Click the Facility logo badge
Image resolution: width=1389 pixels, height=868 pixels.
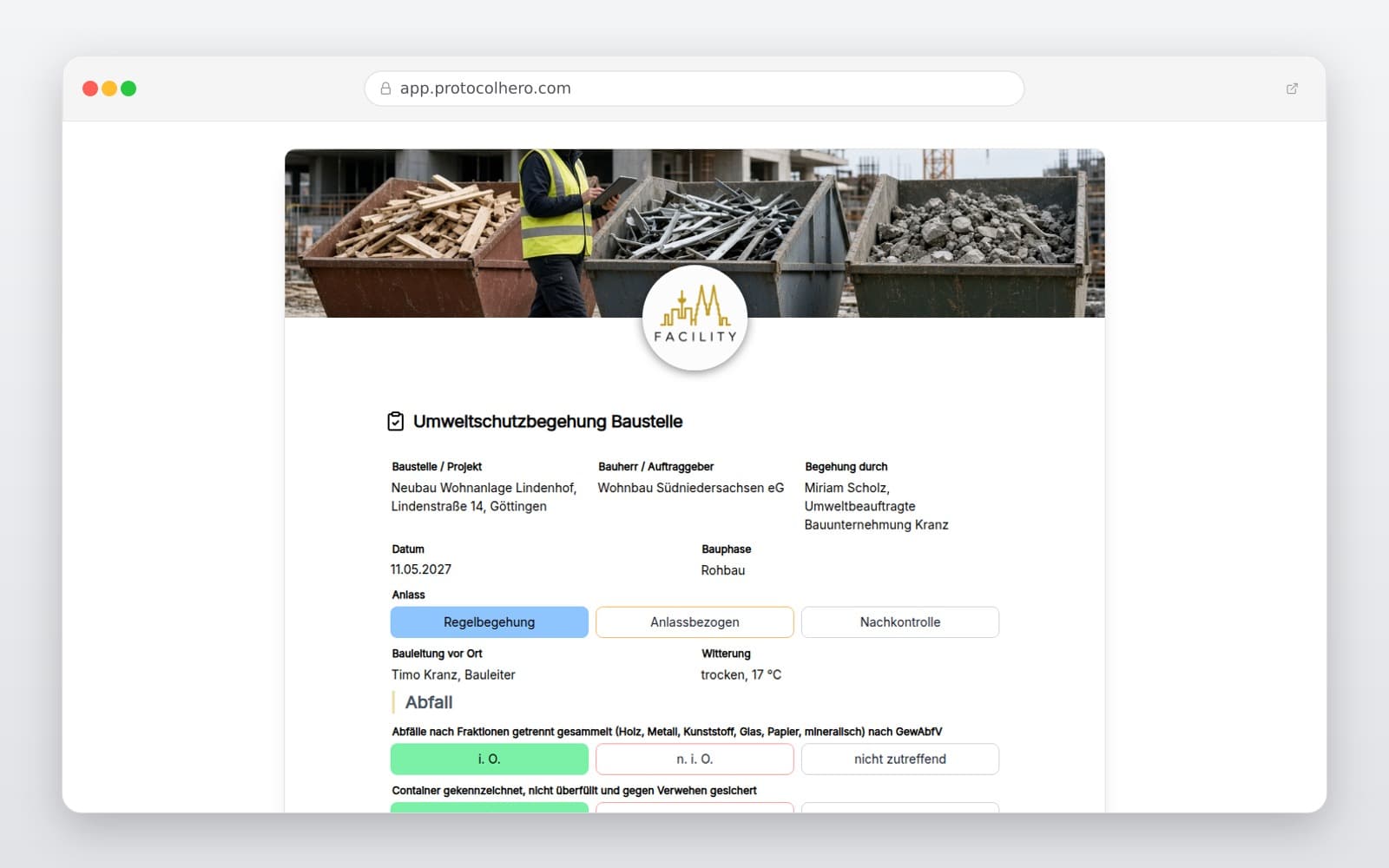[x=694, y=319]
